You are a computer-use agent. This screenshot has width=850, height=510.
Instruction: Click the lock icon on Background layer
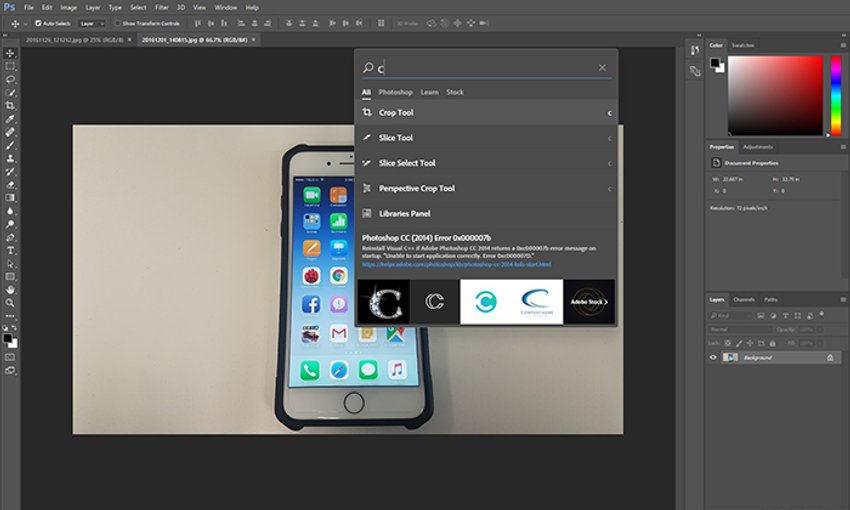tap(829, 357)
